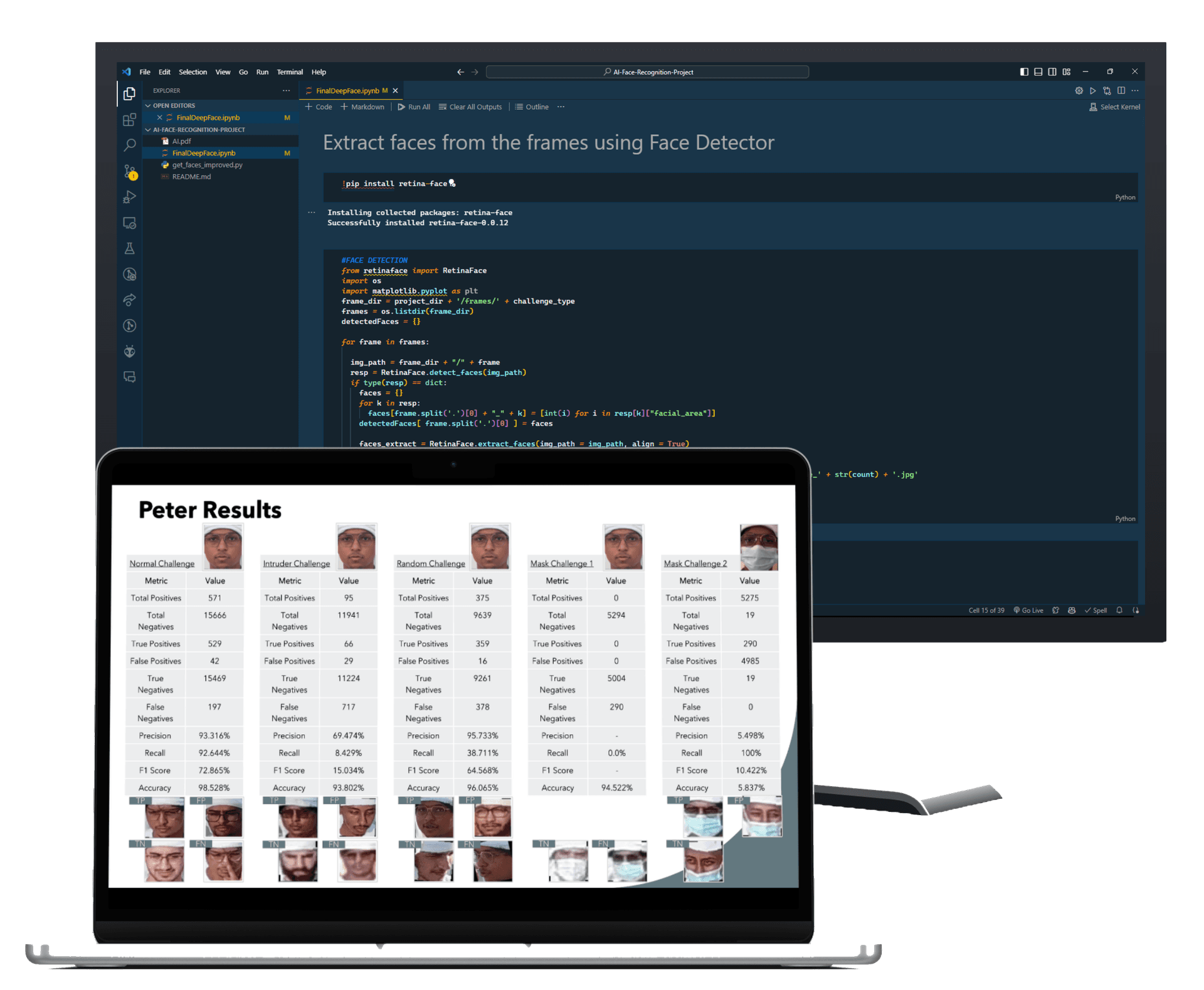
Task: Customize layout via the title bar layout icon
Action: click(x=1067, y=72)
